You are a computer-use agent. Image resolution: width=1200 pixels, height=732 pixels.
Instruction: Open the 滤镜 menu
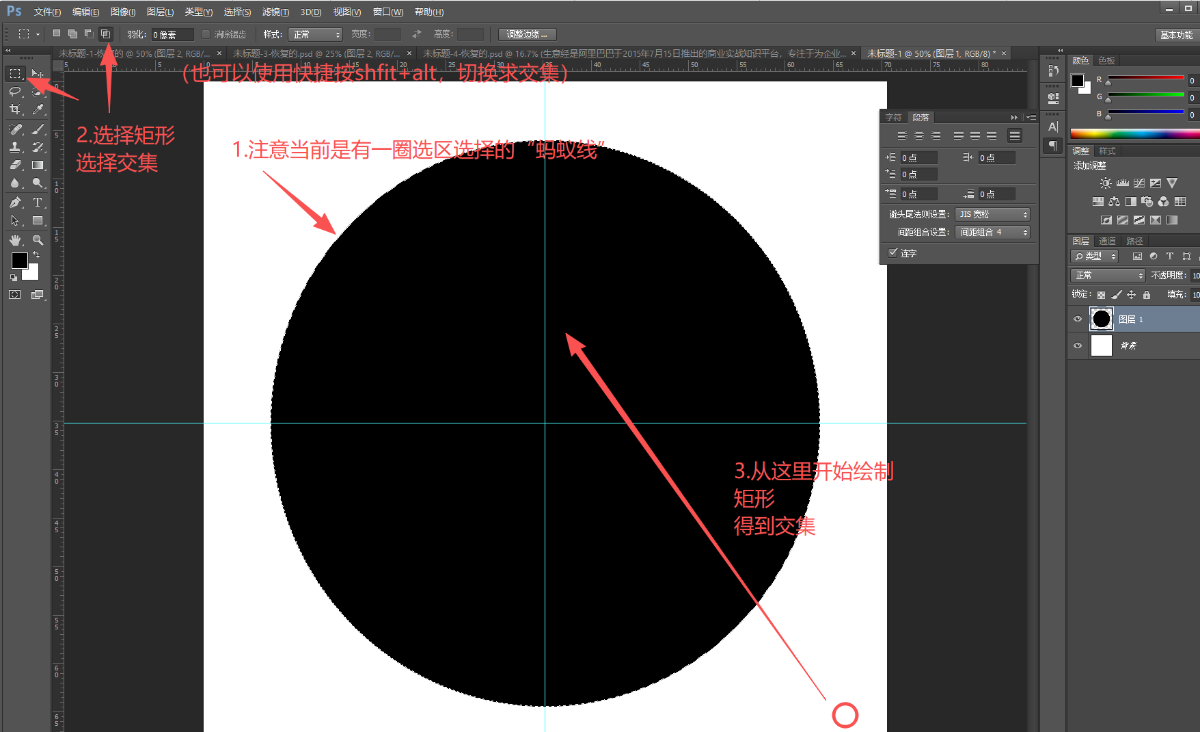tap(271, 12)
